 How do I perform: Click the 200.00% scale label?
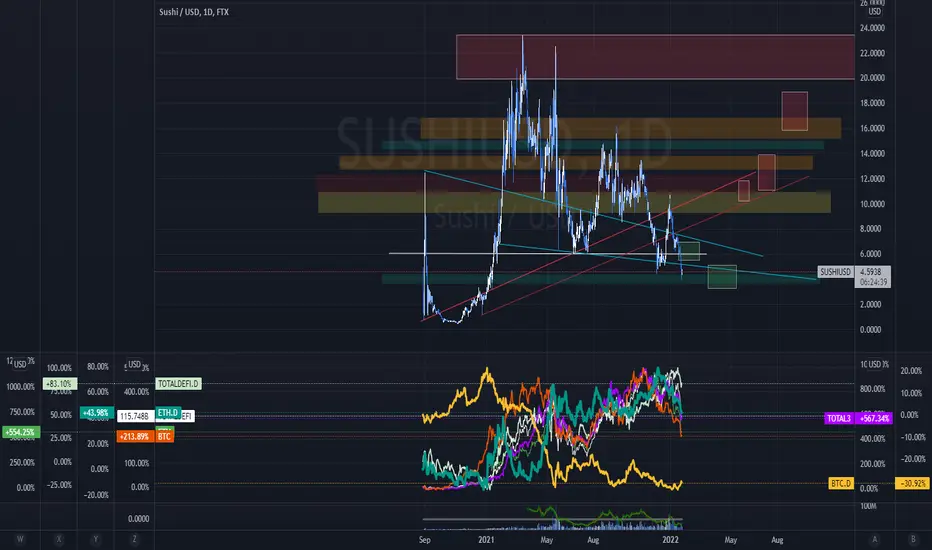873,464
